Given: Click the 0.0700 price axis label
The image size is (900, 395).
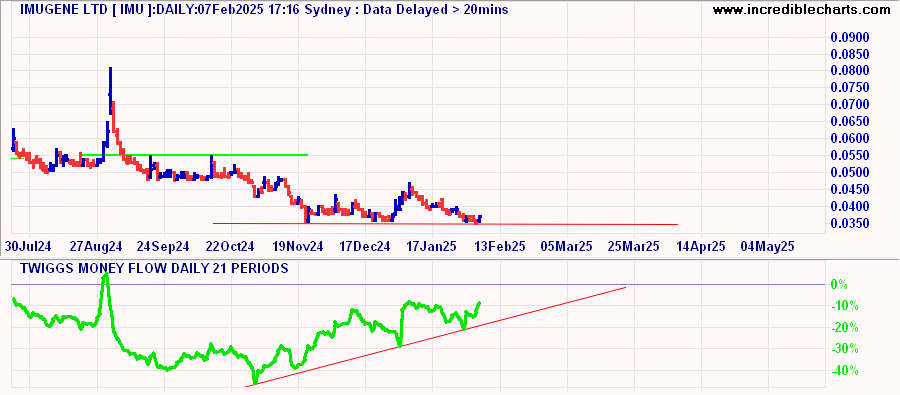Looking at the screenshot, I should click(x=850, y=105).
